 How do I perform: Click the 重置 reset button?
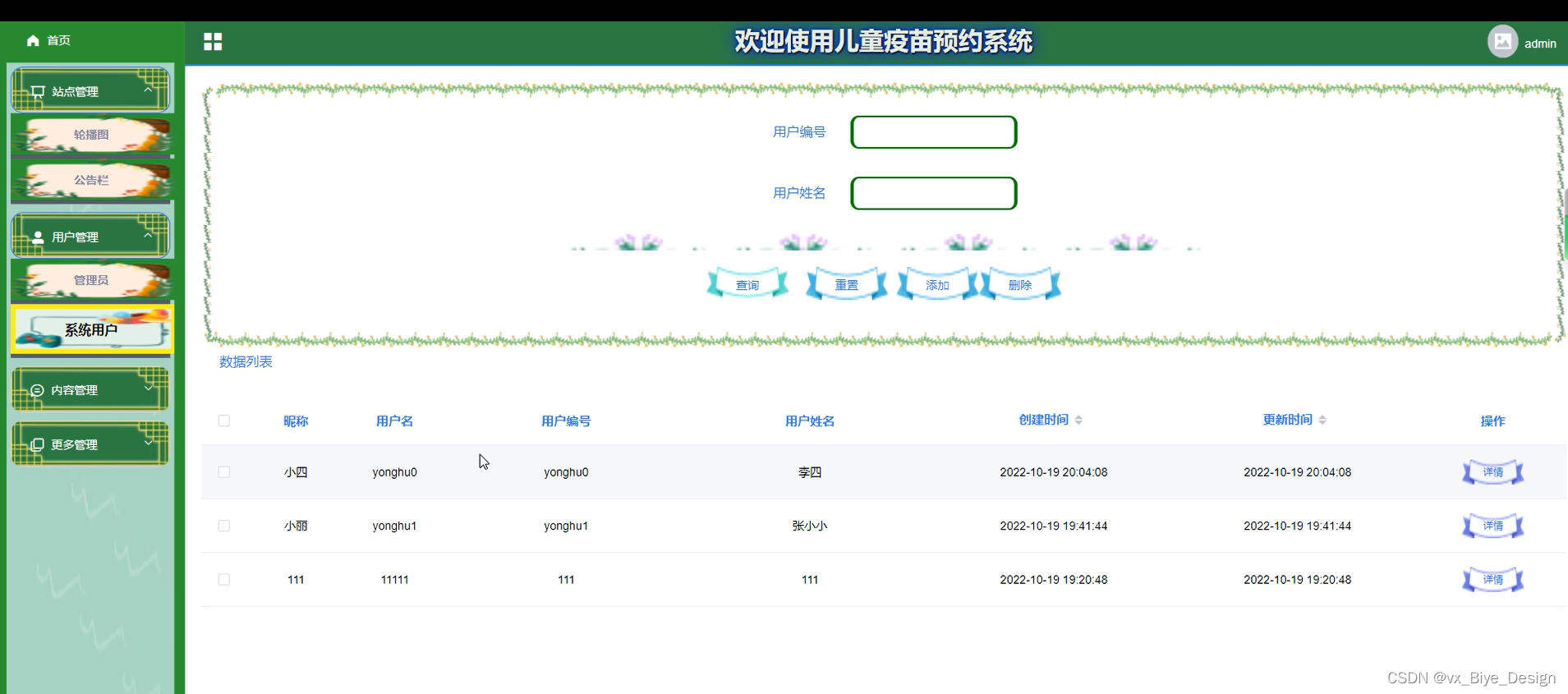[847, 284]
